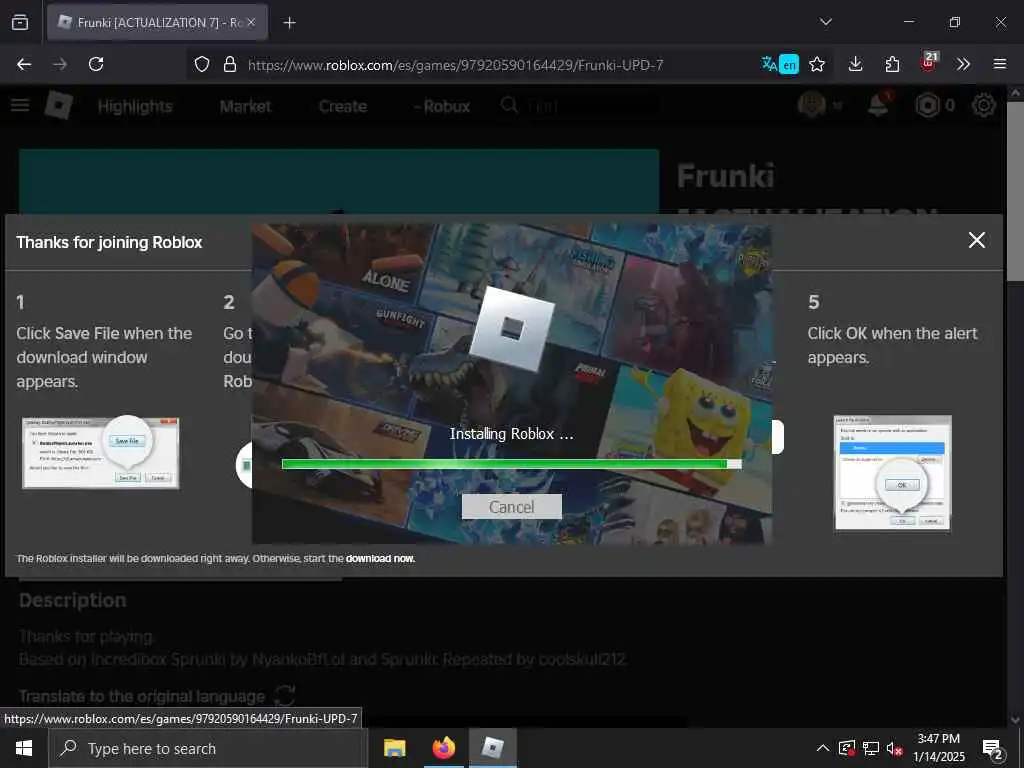The image size is (1024, 768).
Task: List all tabs dropdown arrow
Action: [825, 22]
